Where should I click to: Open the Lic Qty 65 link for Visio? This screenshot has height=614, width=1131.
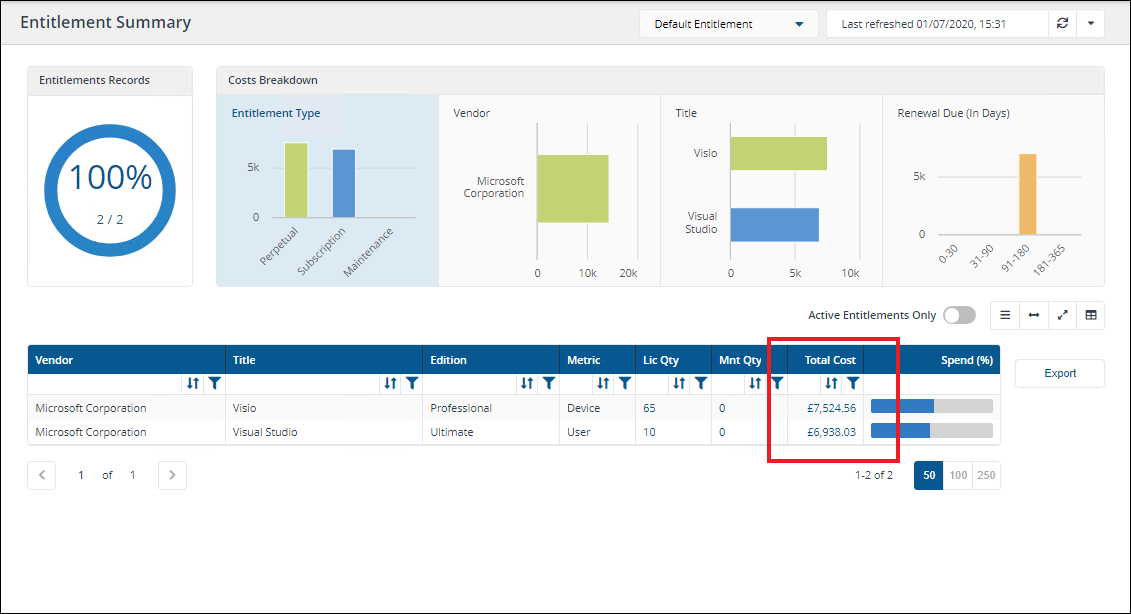coord(649,408)
